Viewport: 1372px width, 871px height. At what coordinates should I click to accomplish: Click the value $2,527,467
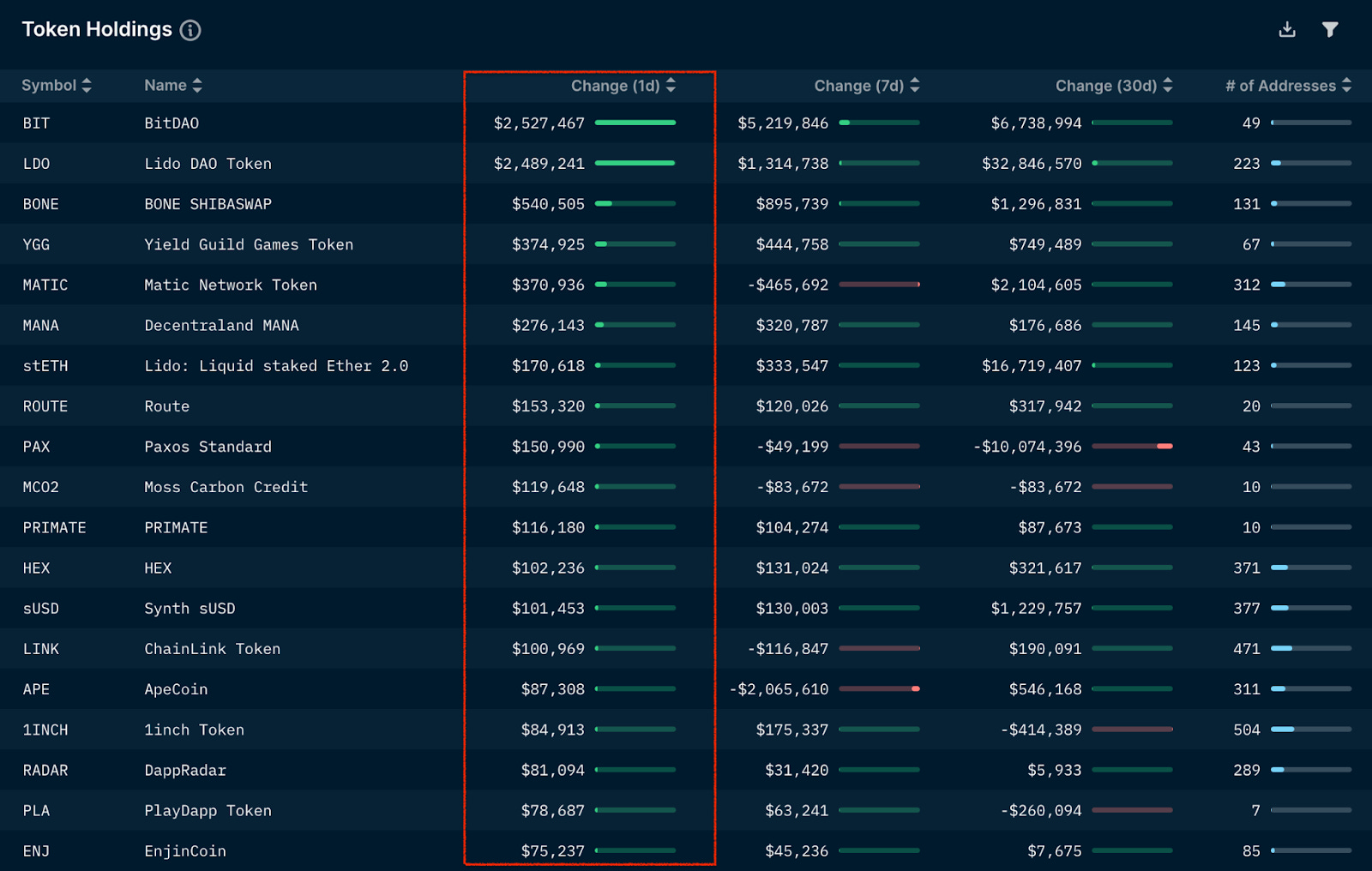tap(539, 123)
